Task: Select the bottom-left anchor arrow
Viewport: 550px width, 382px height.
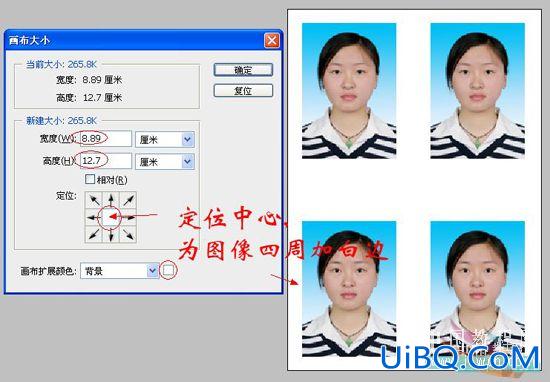Action: (x=94, y=234)
